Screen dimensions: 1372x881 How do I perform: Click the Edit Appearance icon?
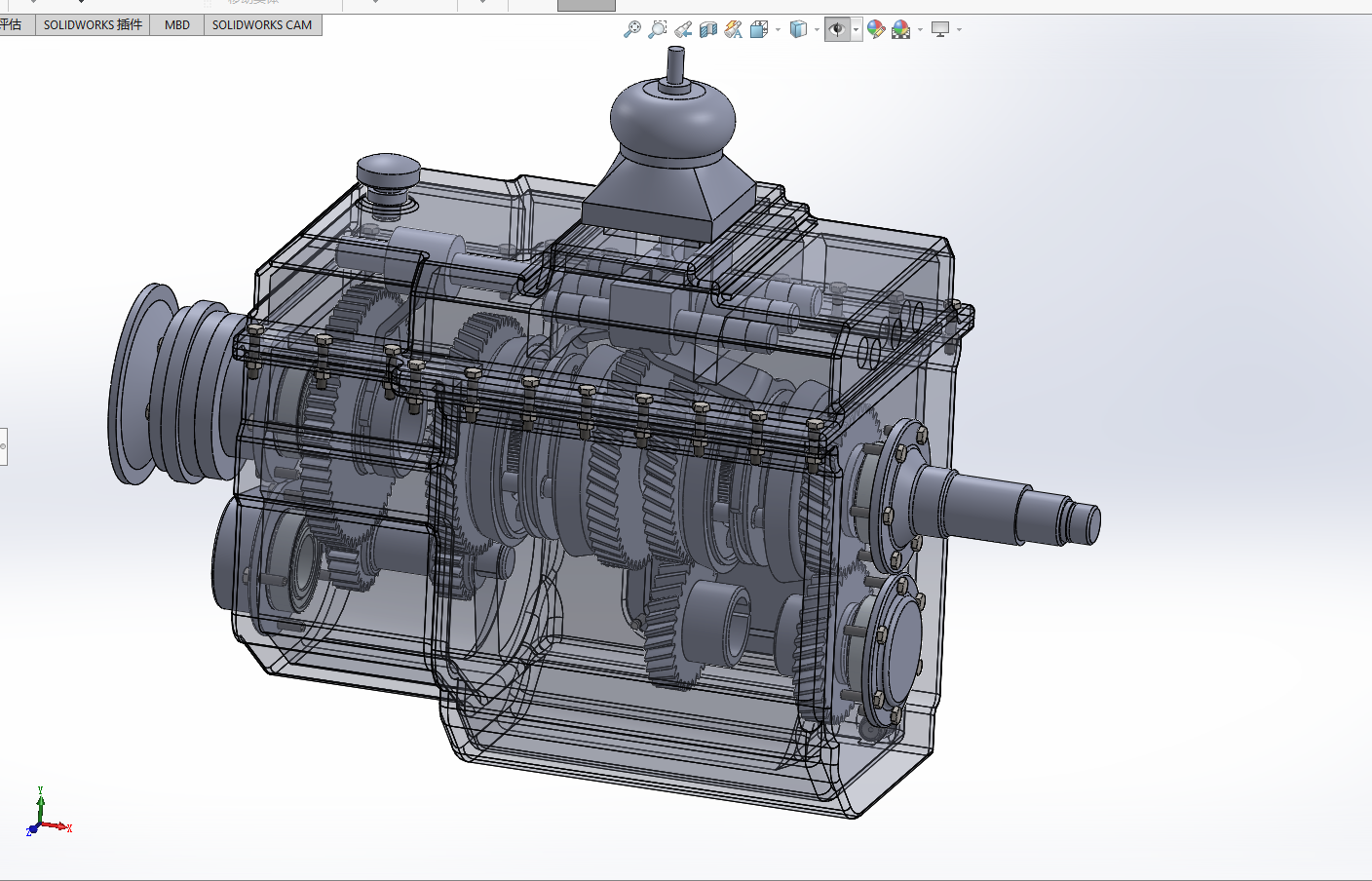coord(876,29)
